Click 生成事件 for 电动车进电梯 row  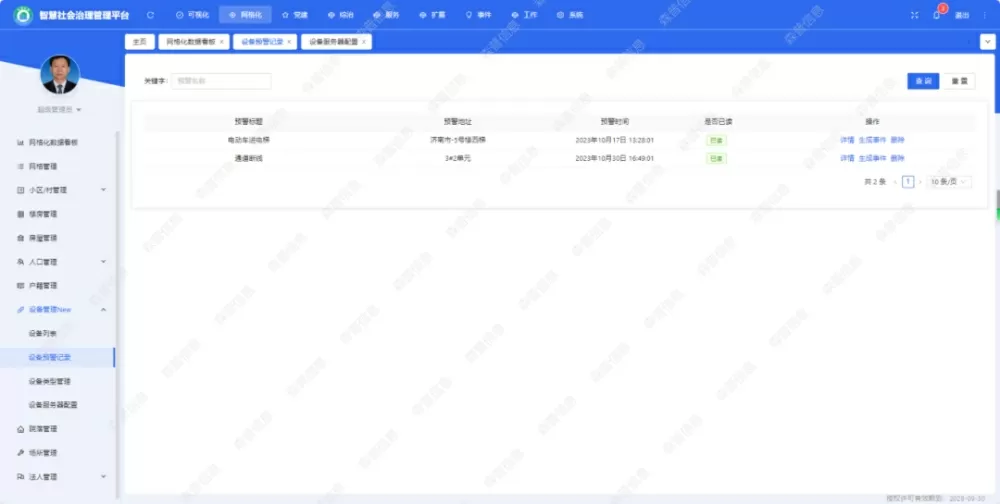[872, 140]
